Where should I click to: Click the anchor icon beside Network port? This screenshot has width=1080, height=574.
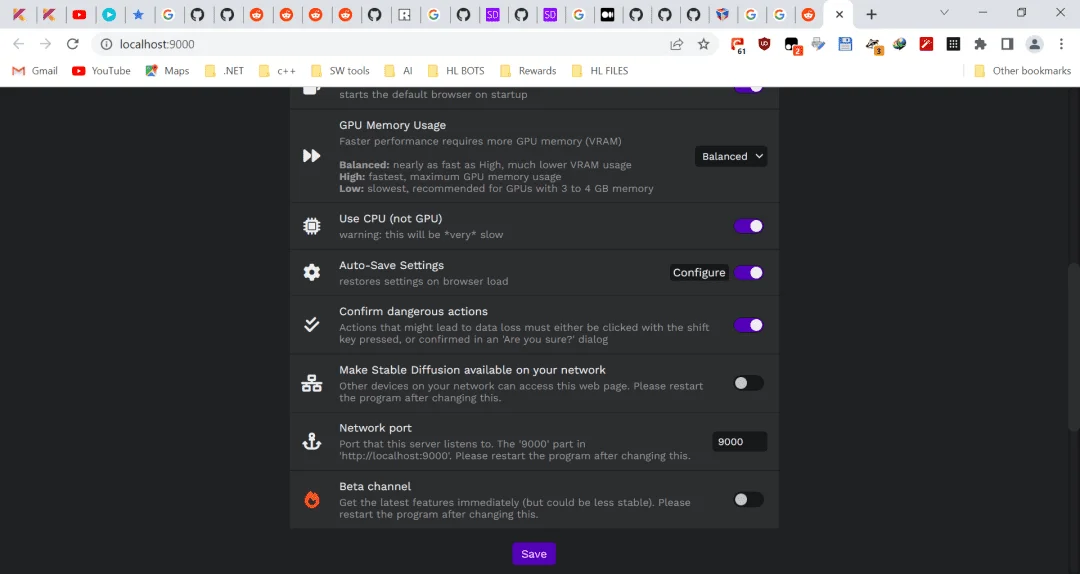click(311, 442)
